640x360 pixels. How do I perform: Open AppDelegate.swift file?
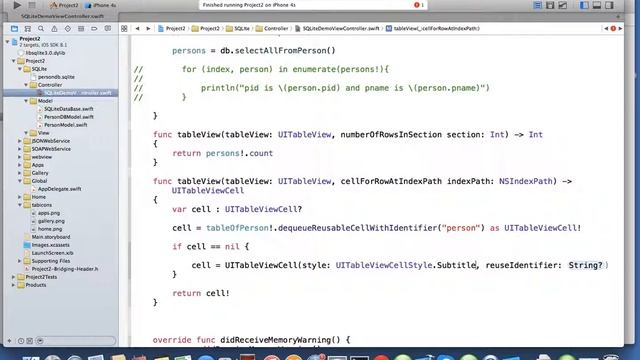click(59, 189)
